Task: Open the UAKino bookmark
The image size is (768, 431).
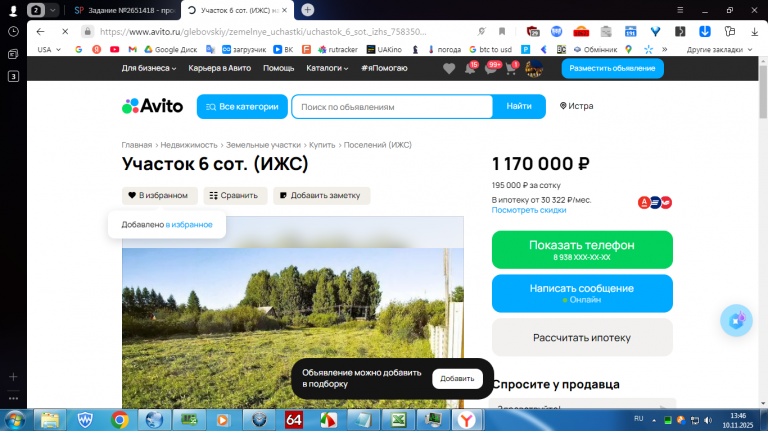Action: click(x=384, y=49)
